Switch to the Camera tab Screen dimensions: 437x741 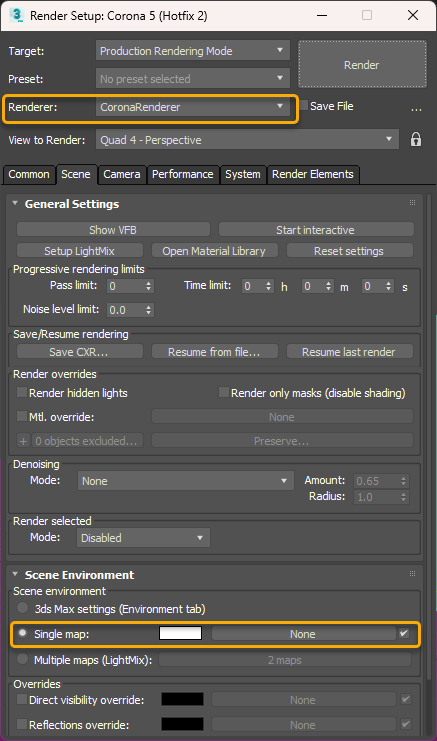(x=122, y=174)
